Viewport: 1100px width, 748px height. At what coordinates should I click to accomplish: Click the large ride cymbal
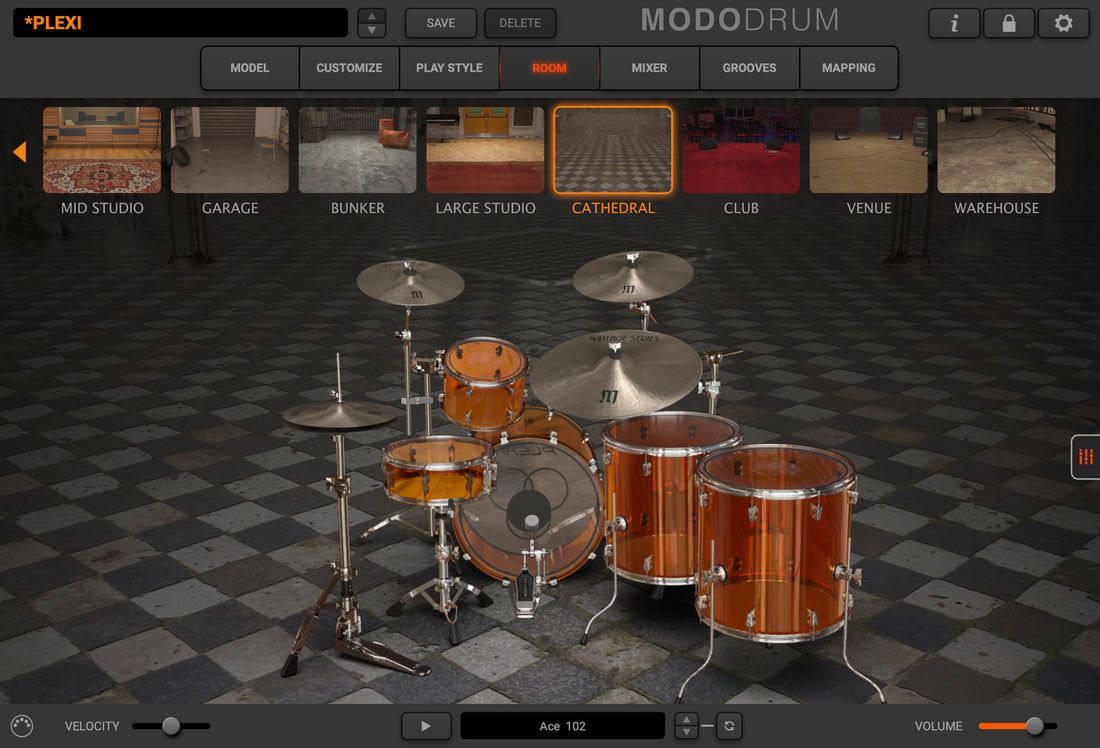pos(616,373)
